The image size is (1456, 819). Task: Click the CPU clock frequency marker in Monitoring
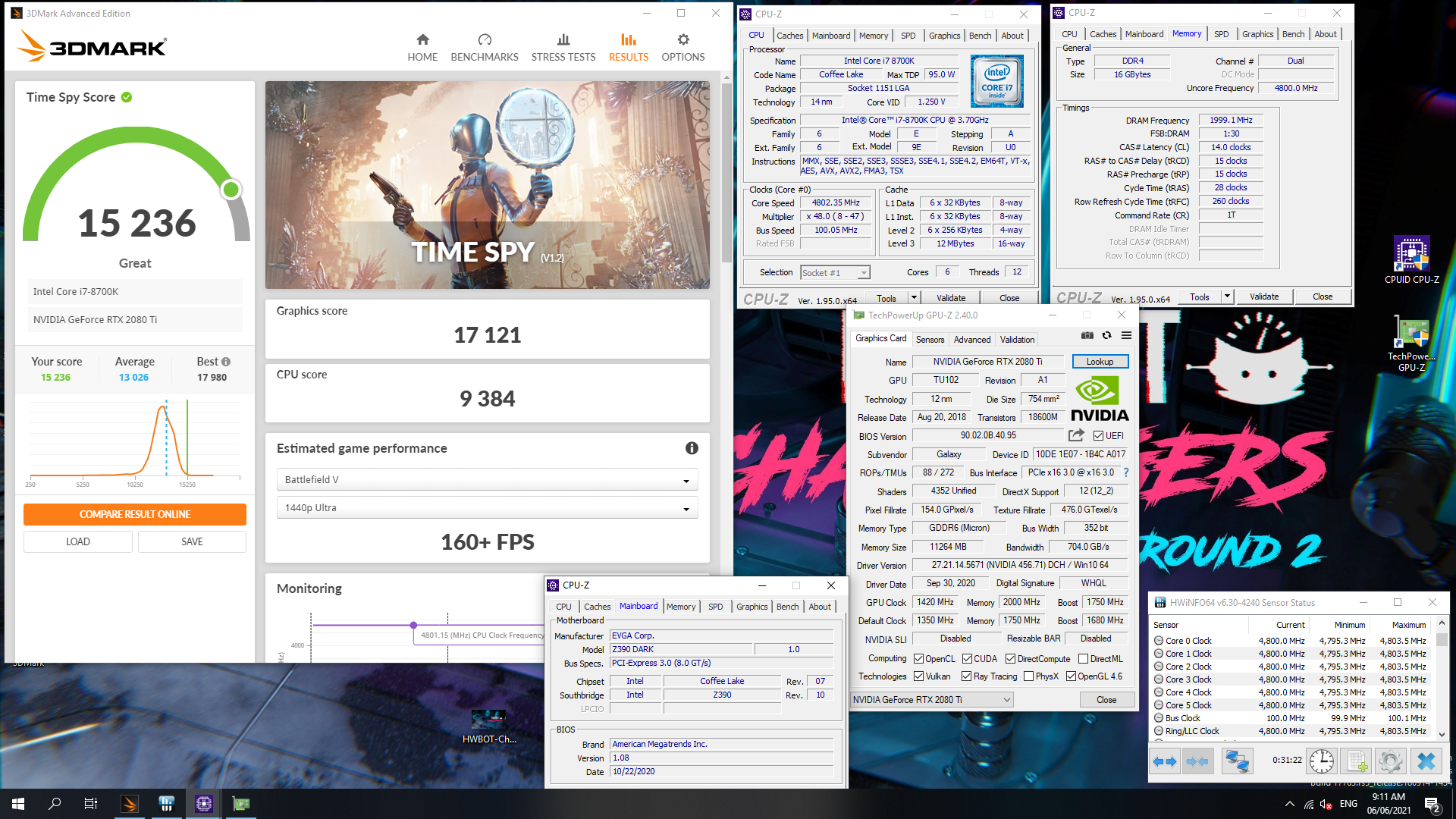[413, 626]
